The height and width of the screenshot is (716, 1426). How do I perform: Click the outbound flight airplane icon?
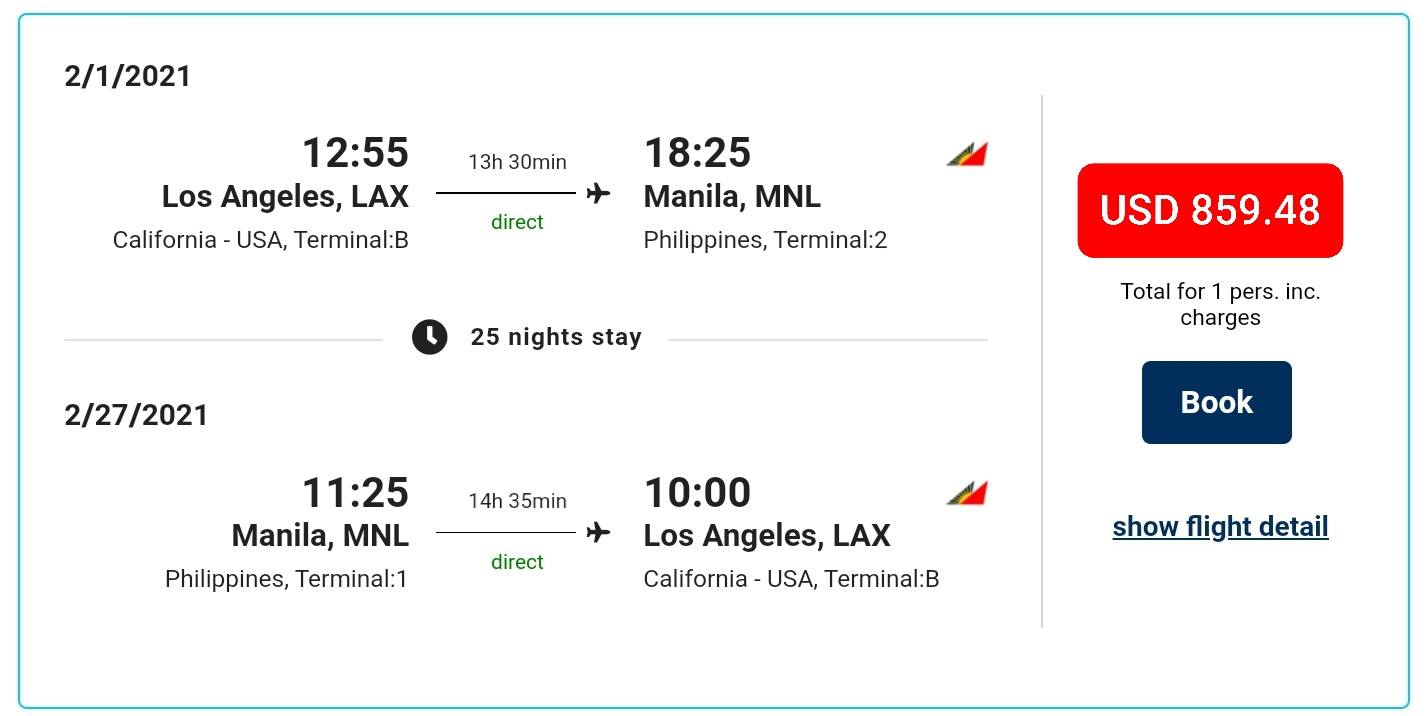(x=598, y=193)
